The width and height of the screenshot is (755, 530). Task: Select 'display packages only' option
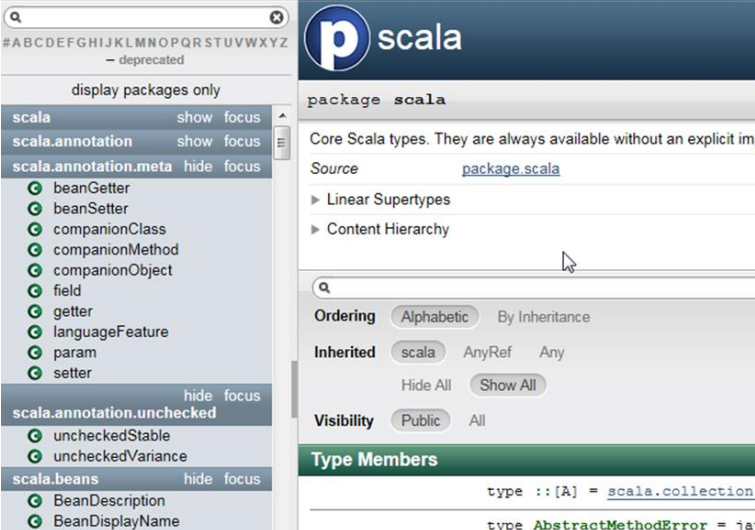pyautogui.click(x=146, y=90)
